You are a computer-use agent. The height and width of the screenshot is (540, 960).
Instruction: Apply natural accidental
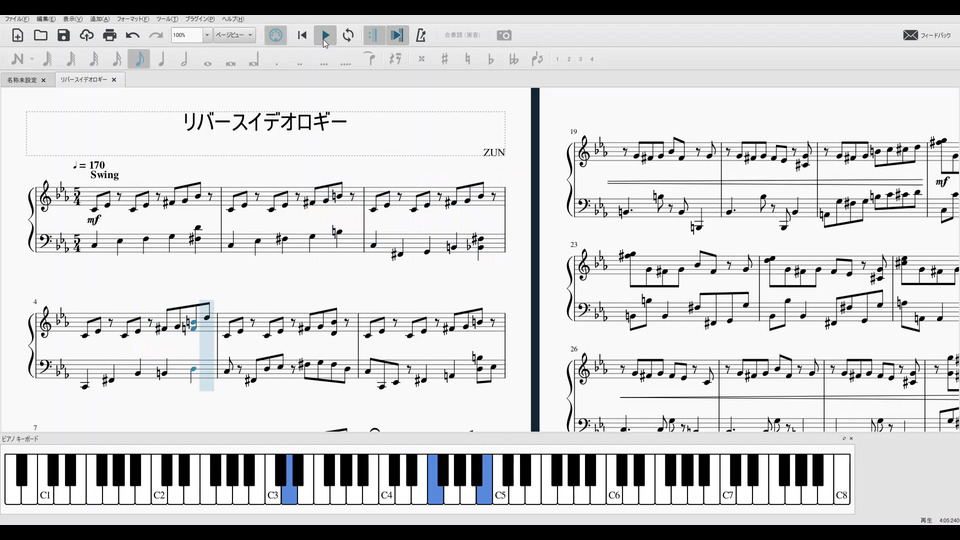(468, 59)
